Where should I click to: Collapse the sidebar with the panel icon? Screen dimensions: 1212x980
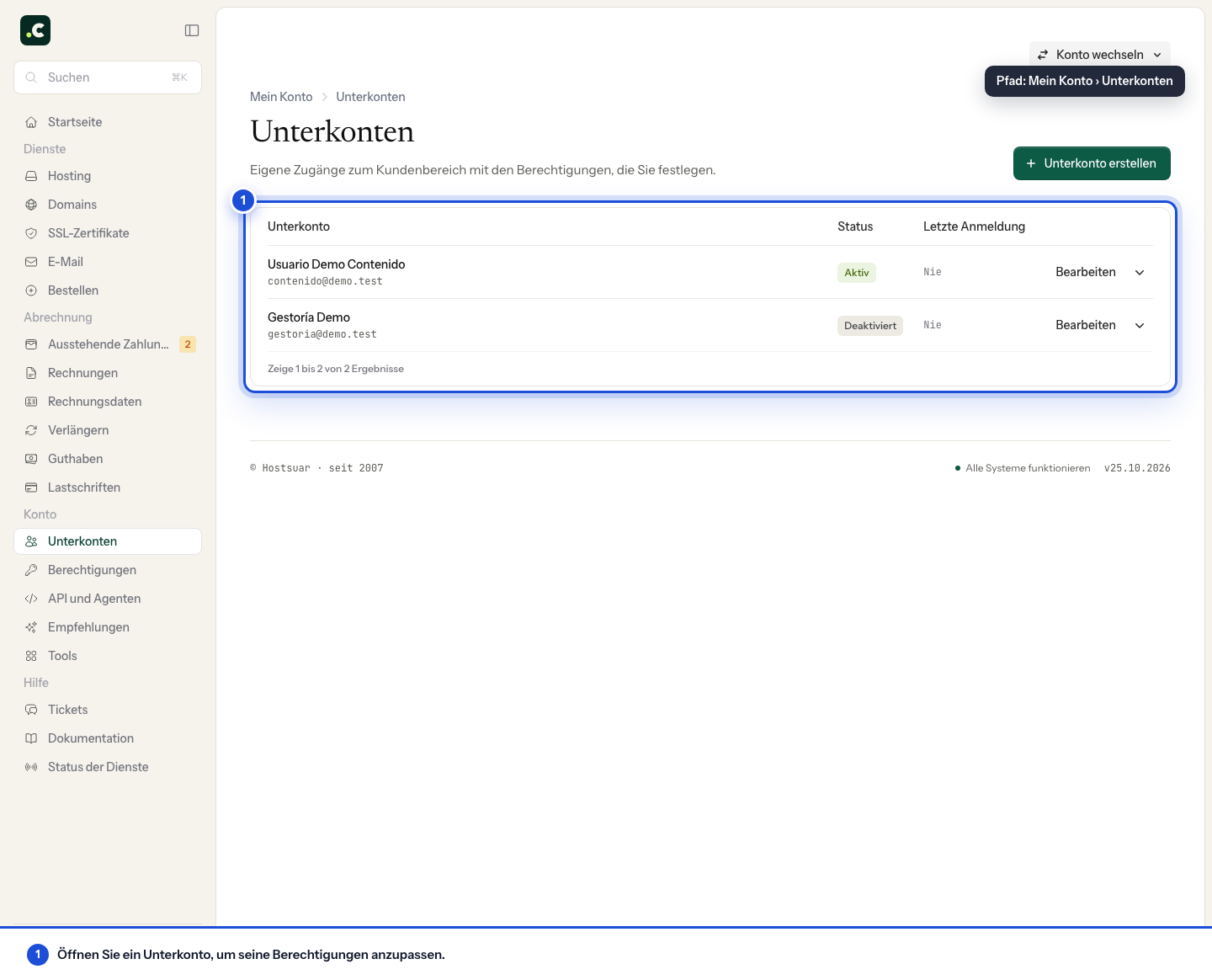(x=192, y=30)
